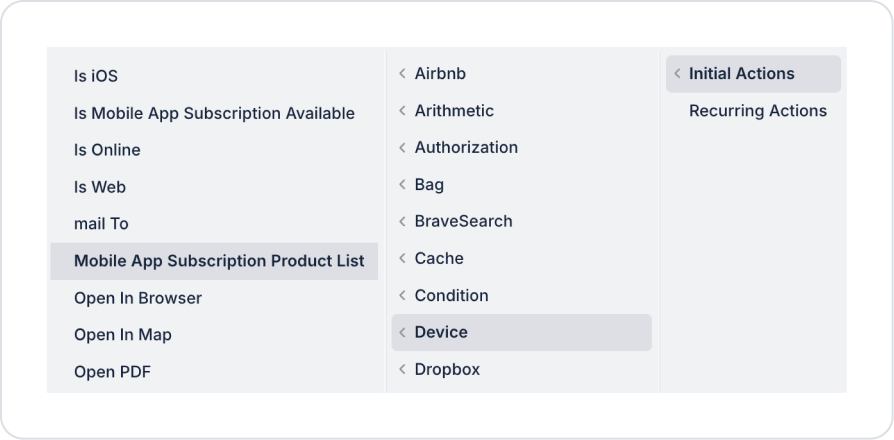Click the chevron beside Arithmetic
Image resolution: width=894 pixels, height=440 pixels.
[402, 111]
